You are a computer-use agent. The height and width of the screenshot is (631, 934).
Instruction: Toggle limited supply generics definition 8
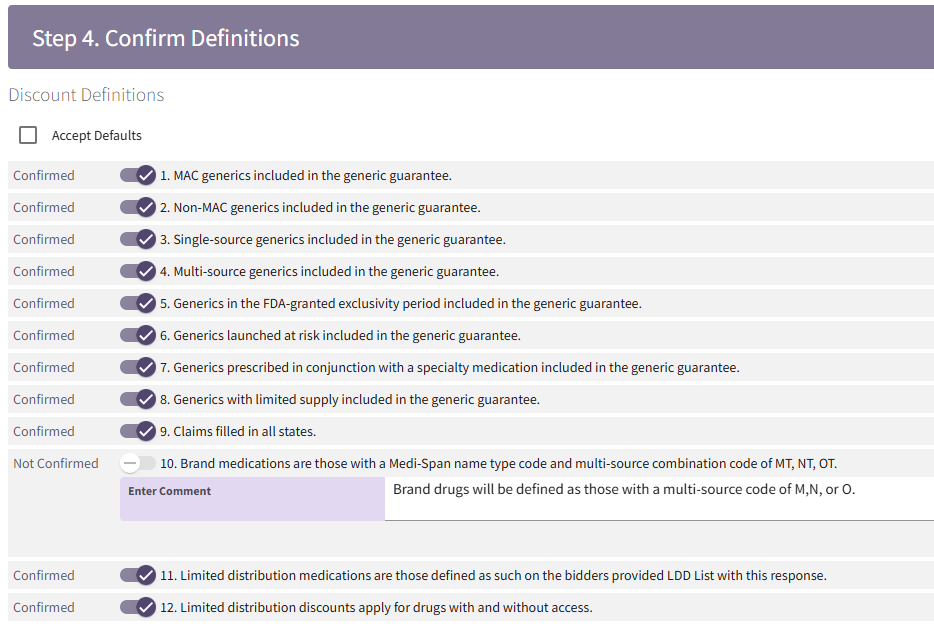click(x=138, y=399)
